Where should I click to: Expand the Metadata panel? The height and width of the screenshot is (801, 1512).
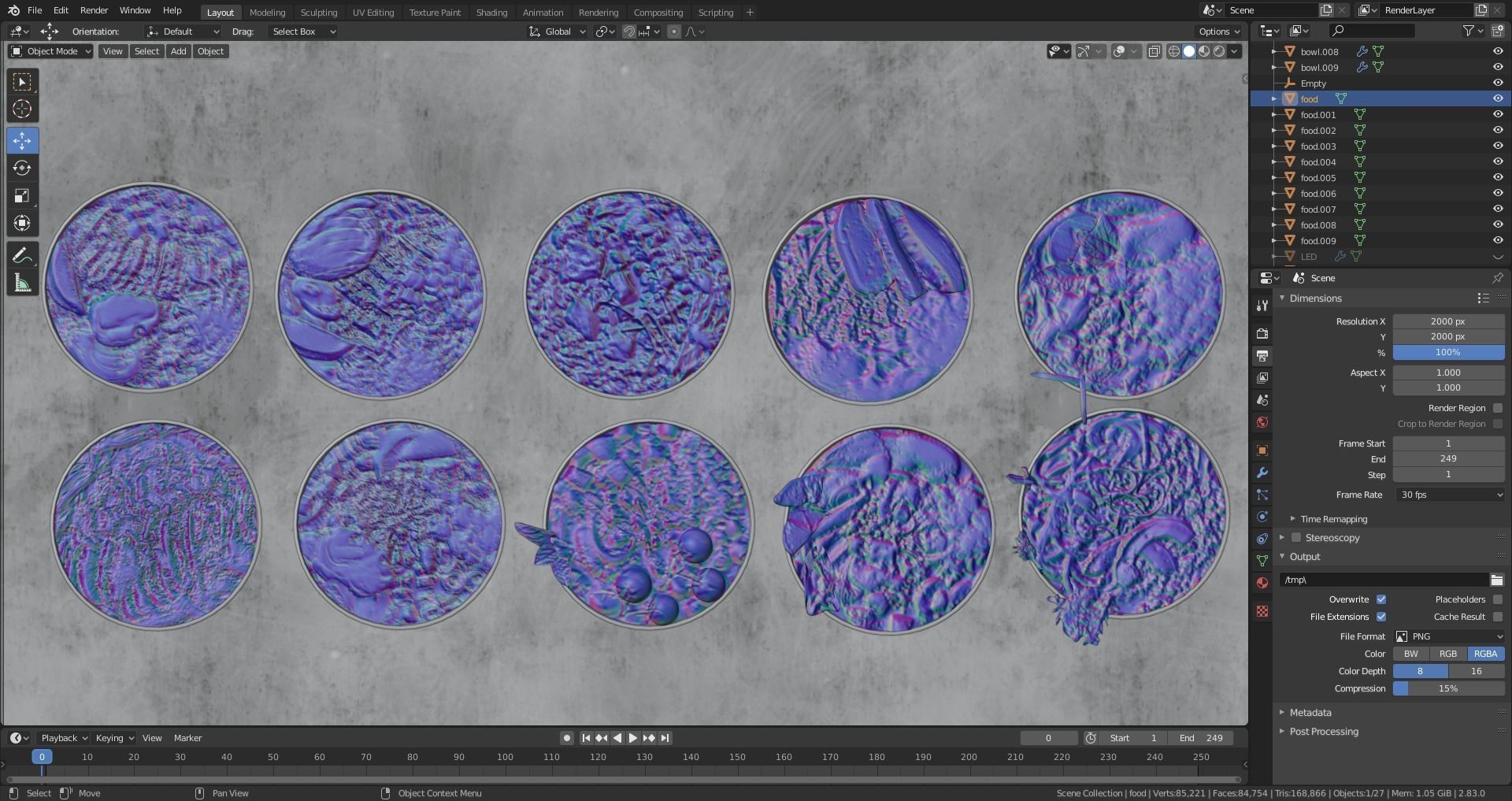(x=1310, y=713)
